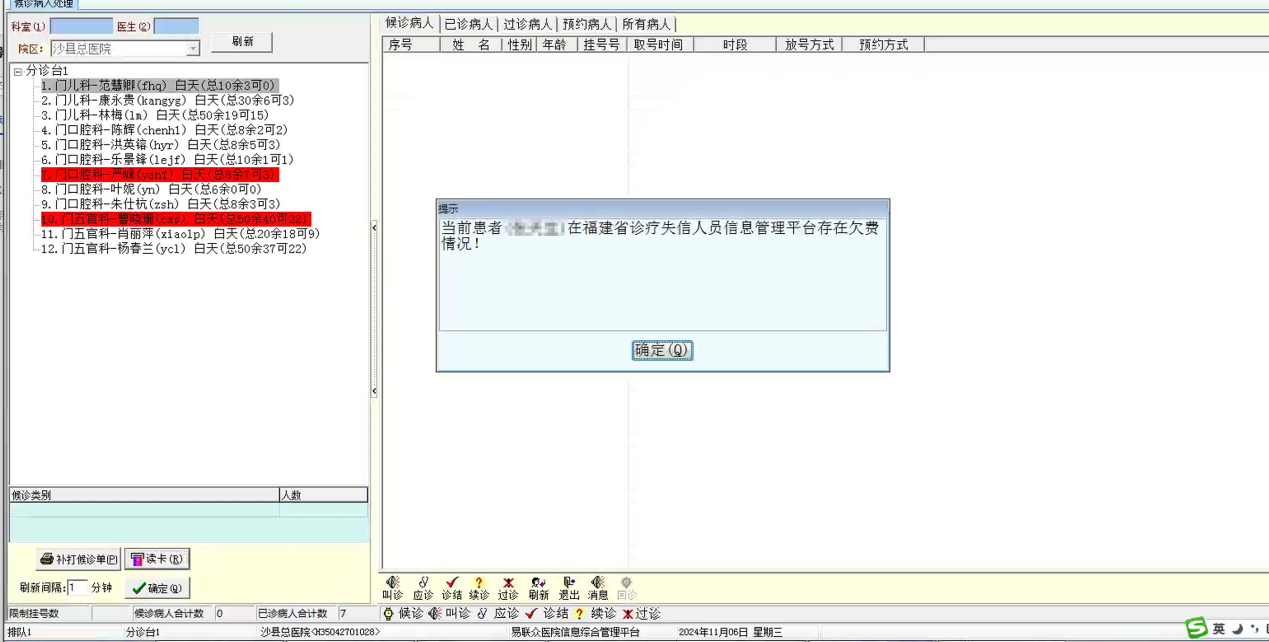Select 门儿科-康永贵(kangyg) tree row
The image size is (1269, 642).
[x=167, y=100]
